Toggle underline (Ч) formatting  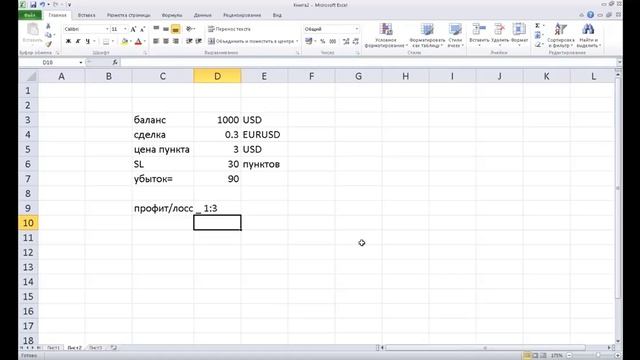[87, 41]
